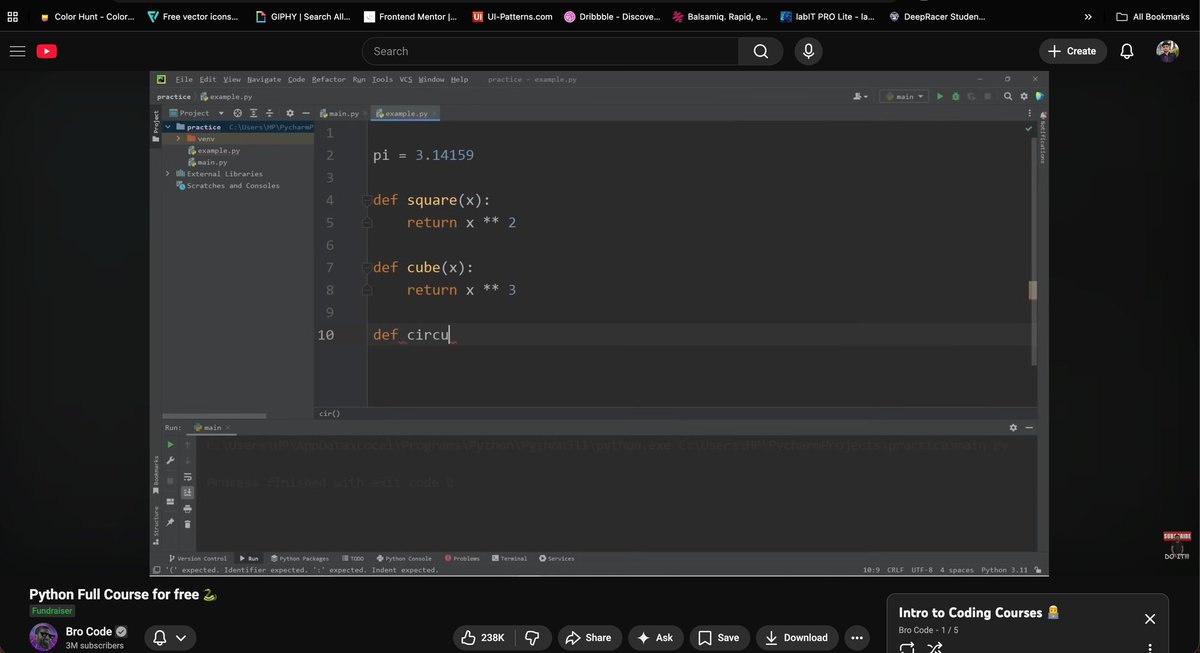Collapse all in the Project panel toolbar
This screenshot has width=1200, height=653.
pos(269,113)
